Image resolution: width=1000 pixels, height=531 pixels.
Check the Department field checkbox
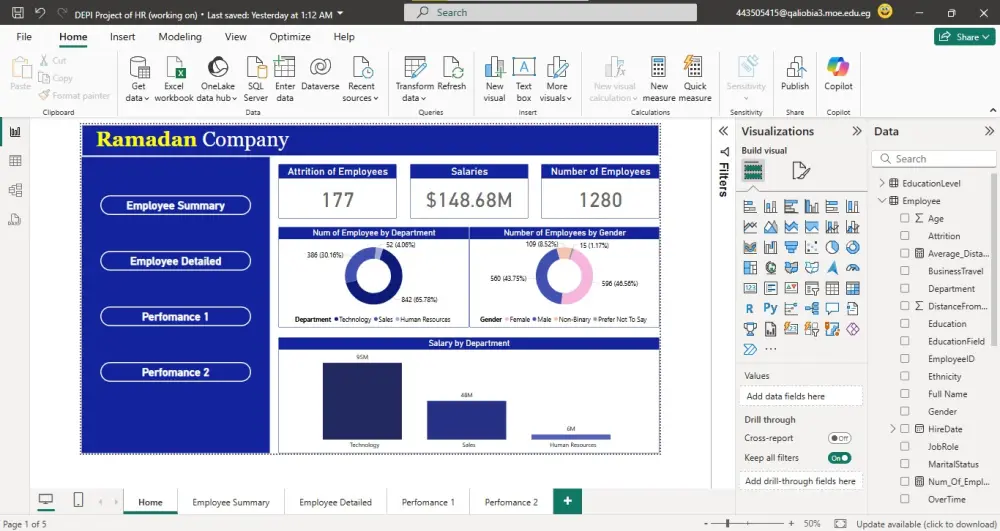coord(904,288)
